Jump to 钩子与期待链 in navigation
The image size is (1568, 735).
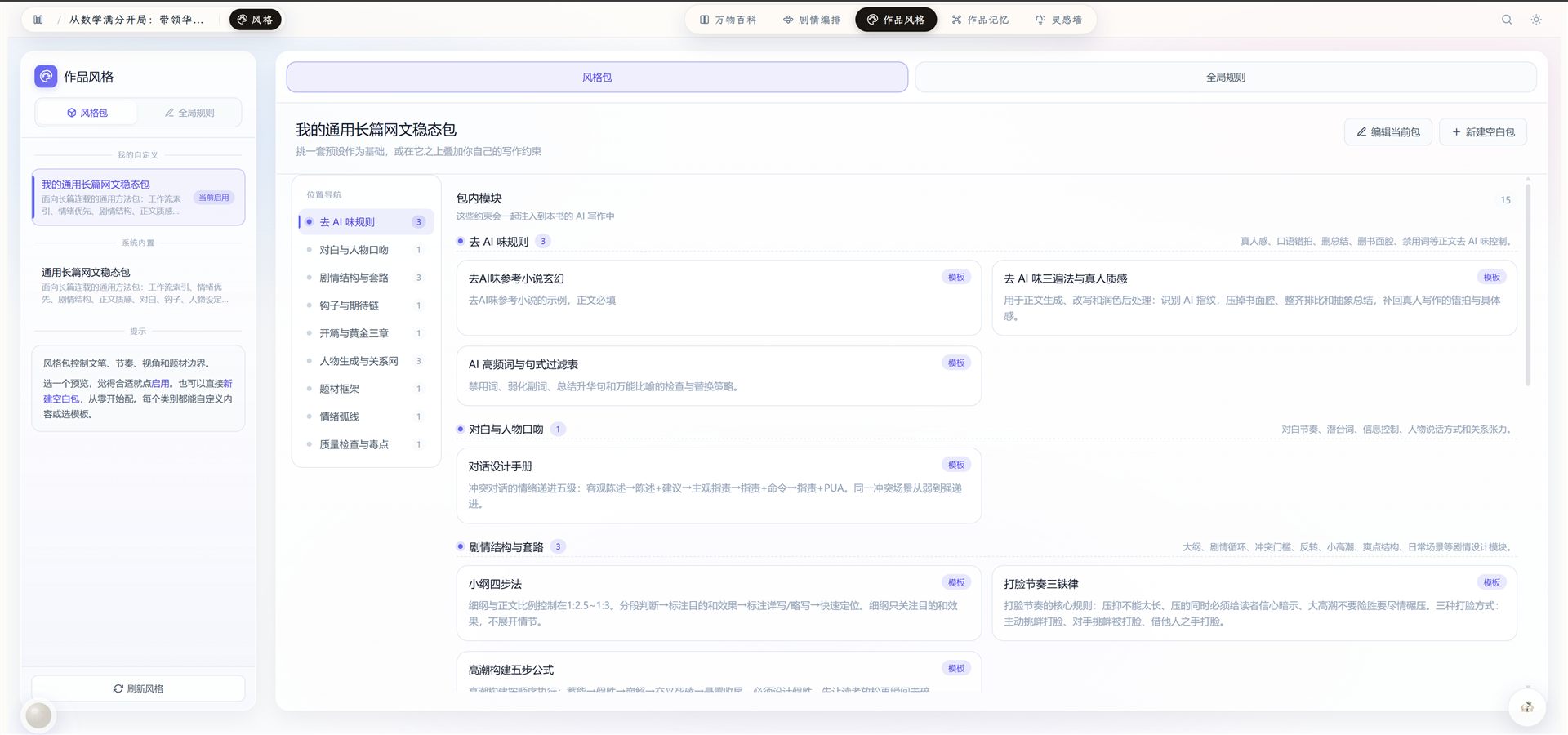pos(366,305)
